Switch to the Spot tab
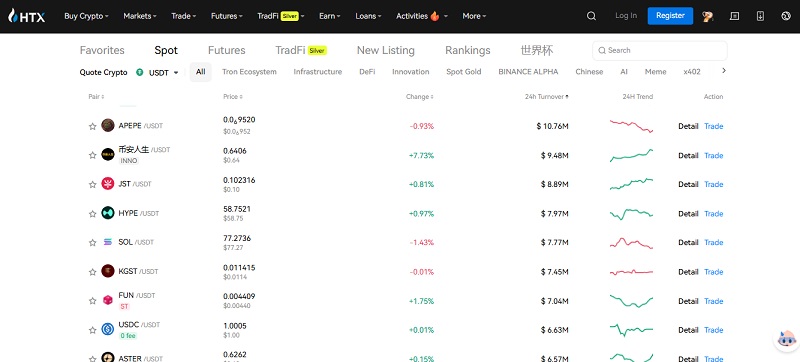 [166, 50]
